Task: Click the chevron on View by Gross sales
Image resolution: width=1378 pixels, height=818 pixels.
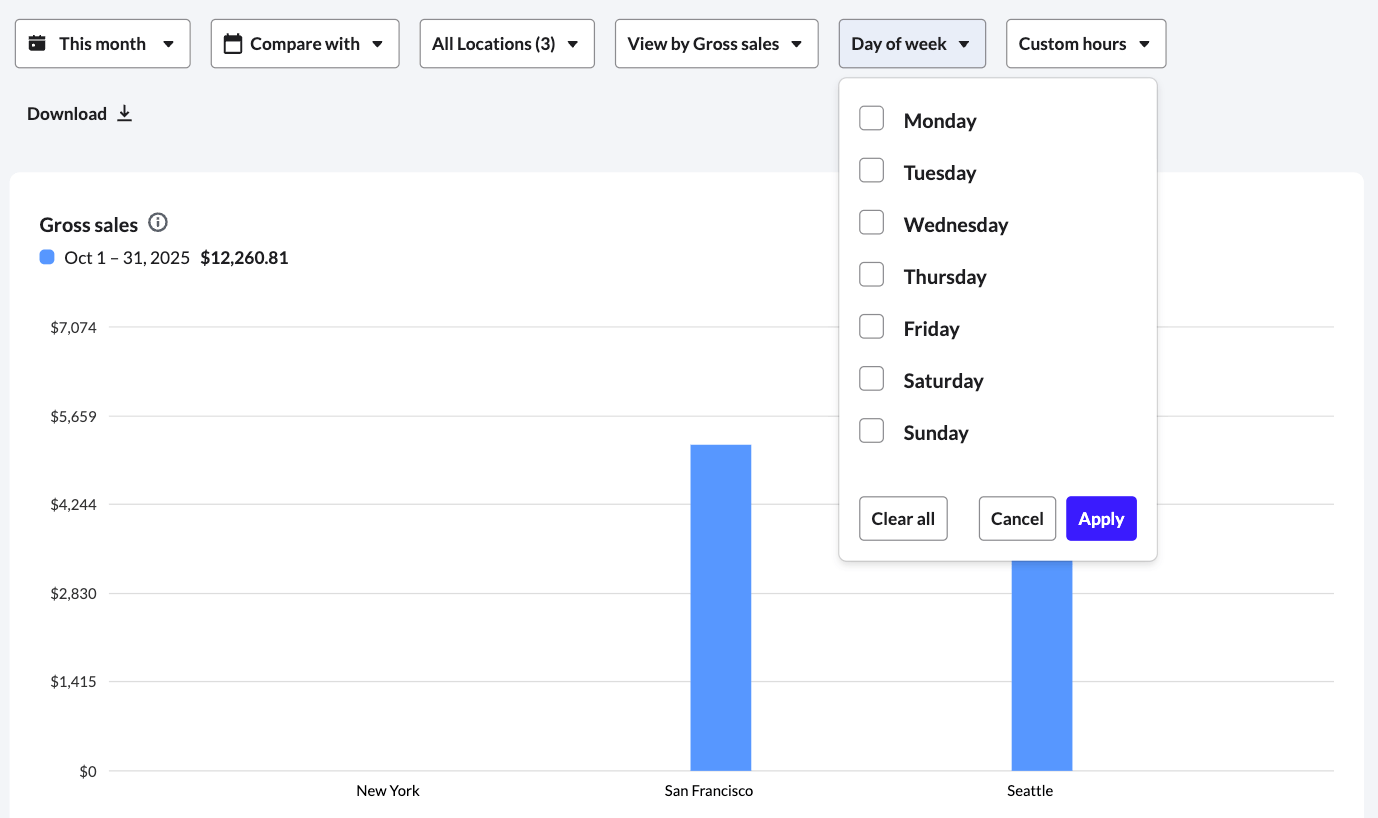Action: click(795, 43)
